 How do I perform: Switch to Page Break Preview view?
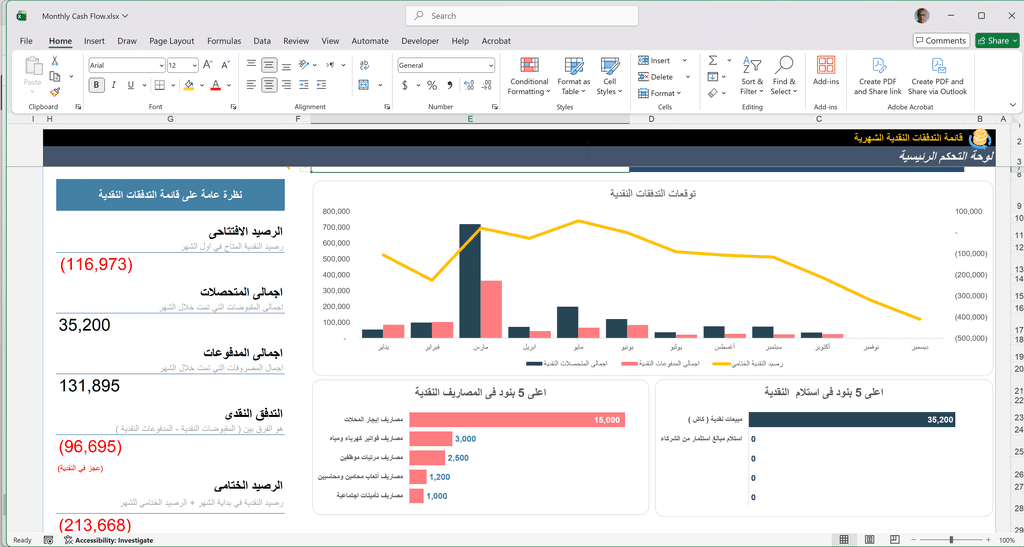895,539
